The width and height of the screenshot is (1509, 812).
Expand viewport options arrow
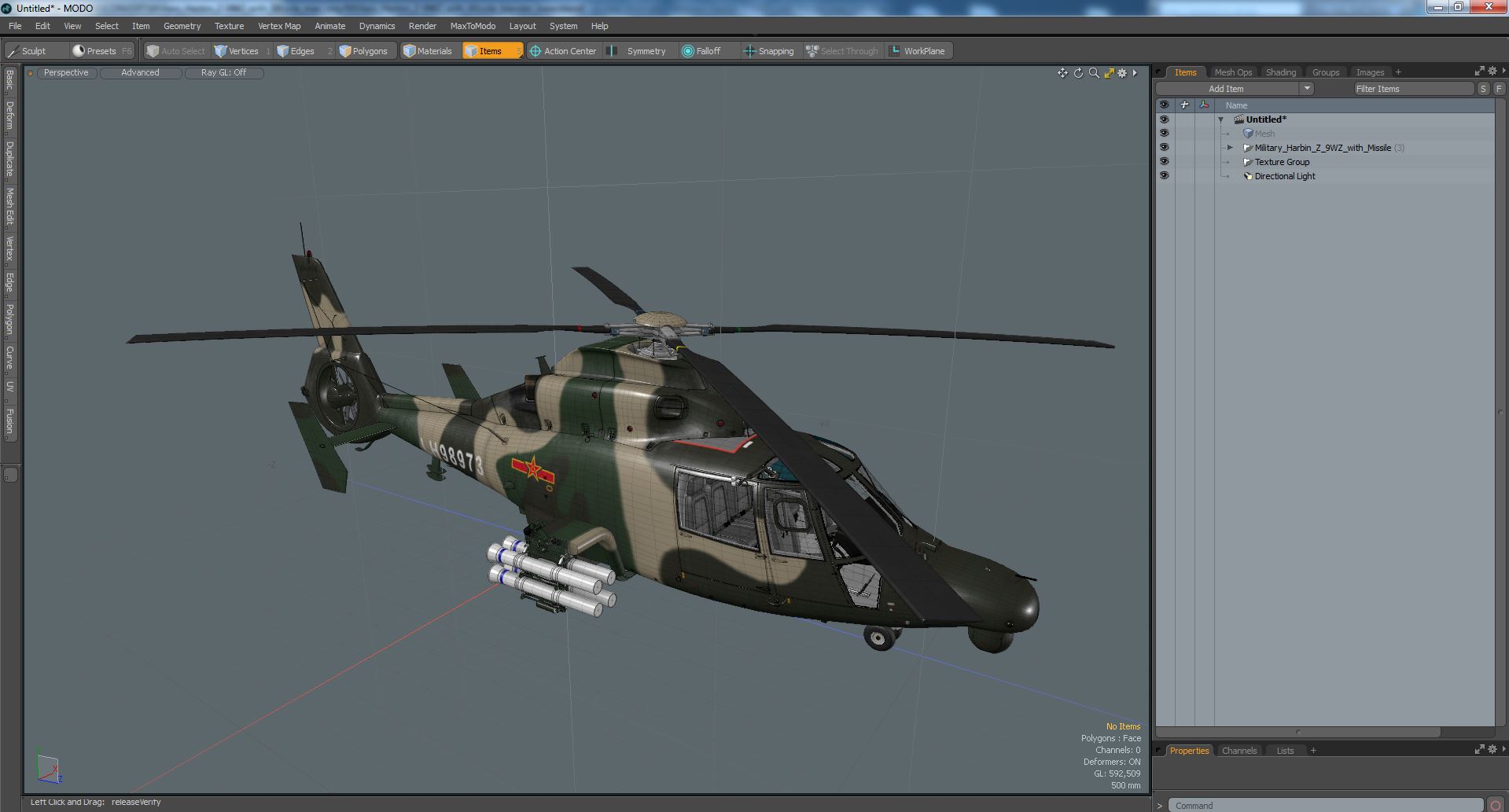(x=1135, y=73)
